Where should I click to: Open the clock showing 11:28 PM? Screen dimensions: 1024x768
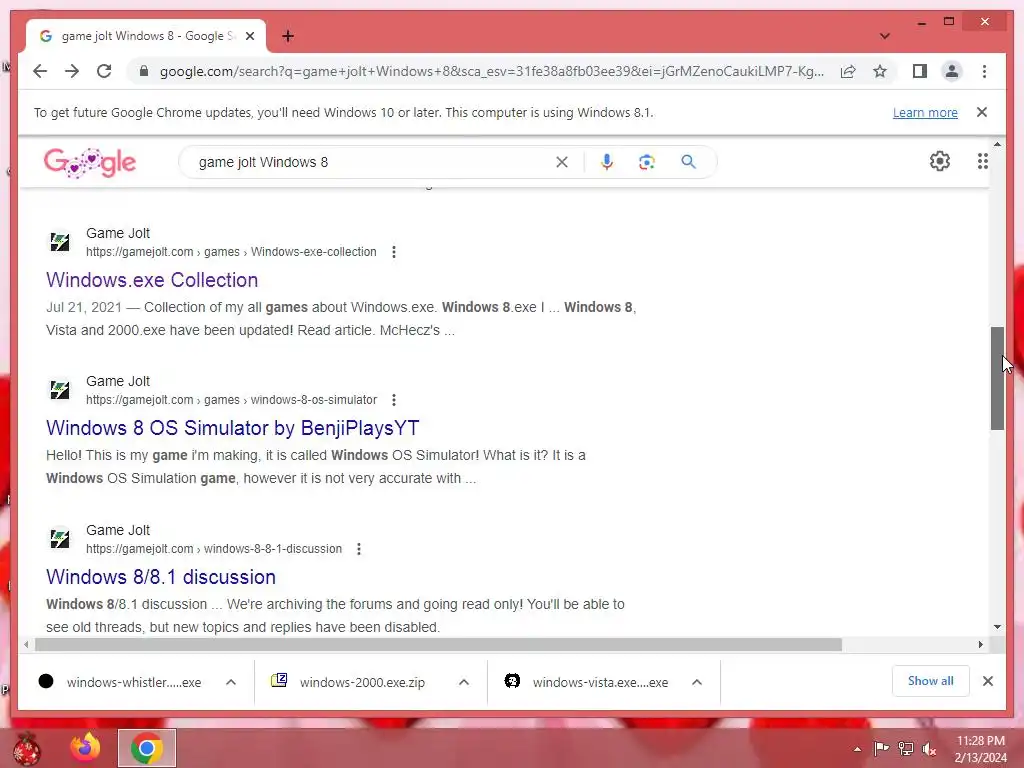980,749
